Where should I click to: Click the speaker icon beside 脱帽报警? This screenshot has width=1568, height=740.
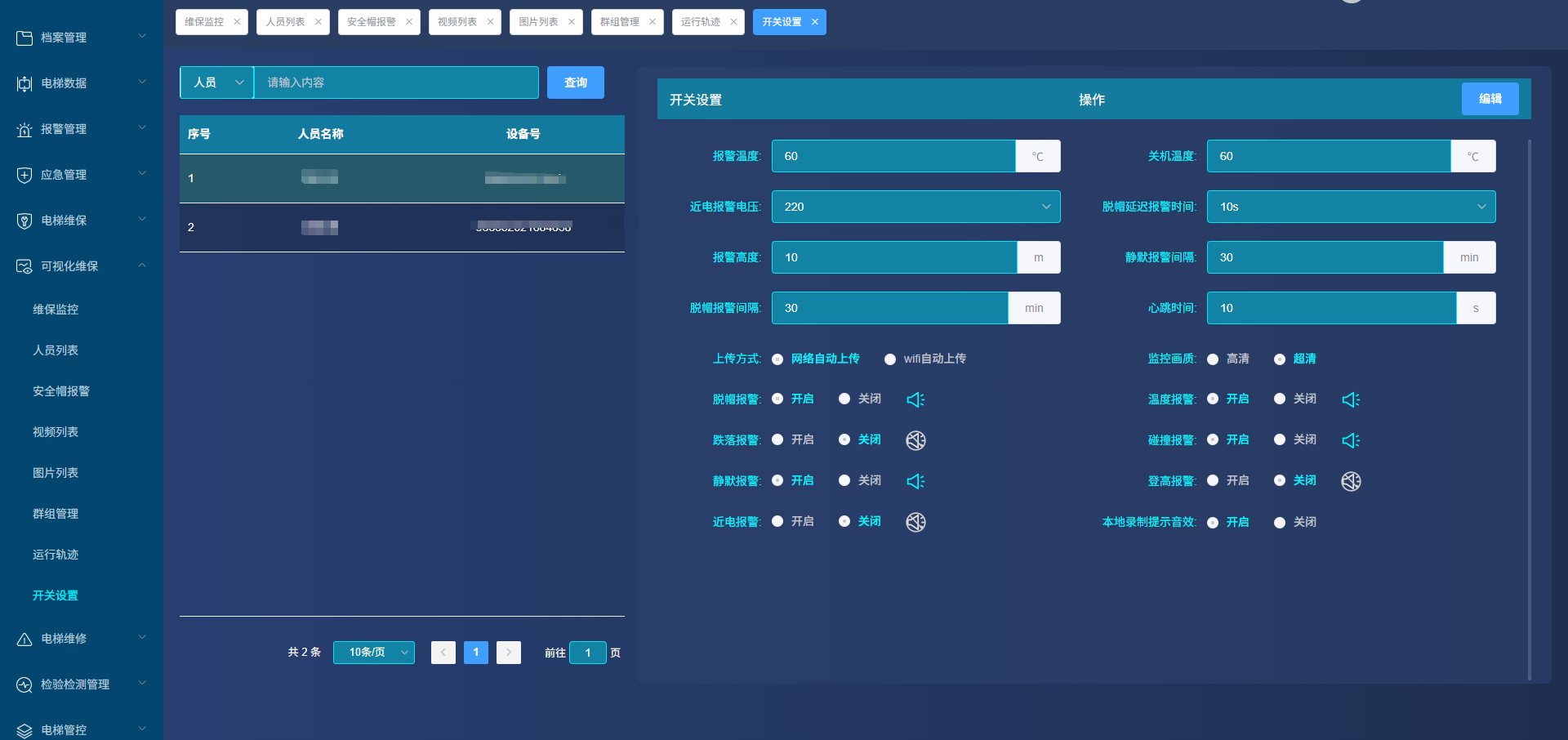point(915,399)
